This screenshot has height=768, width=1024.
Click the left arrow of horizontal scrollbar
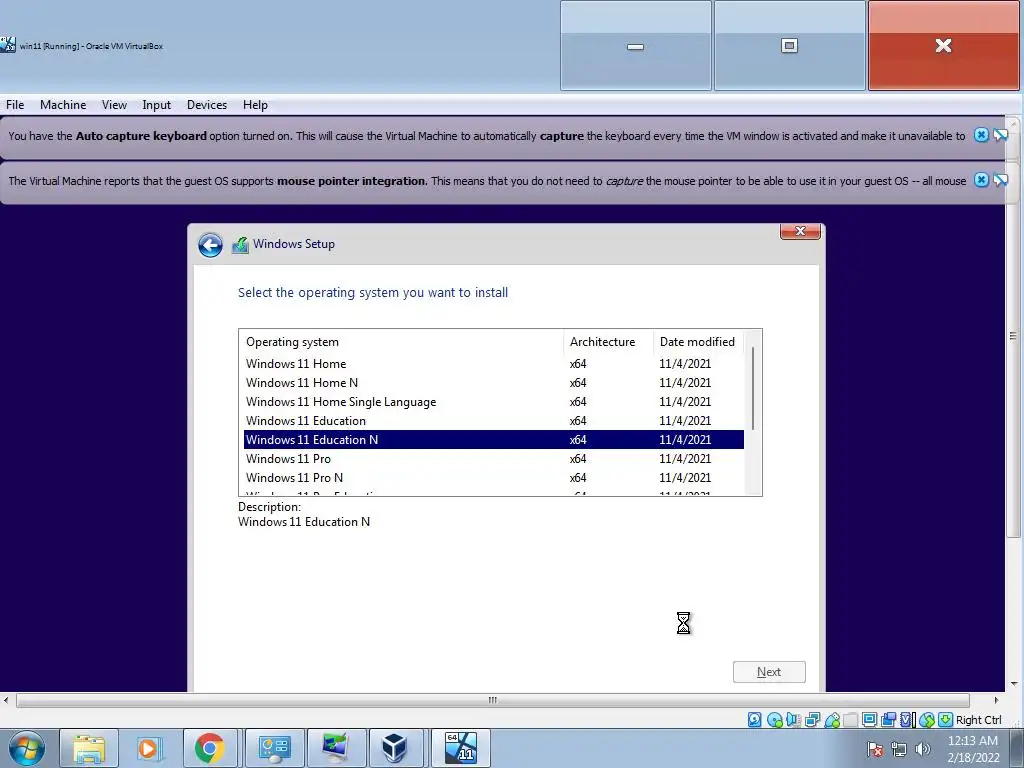6,700
